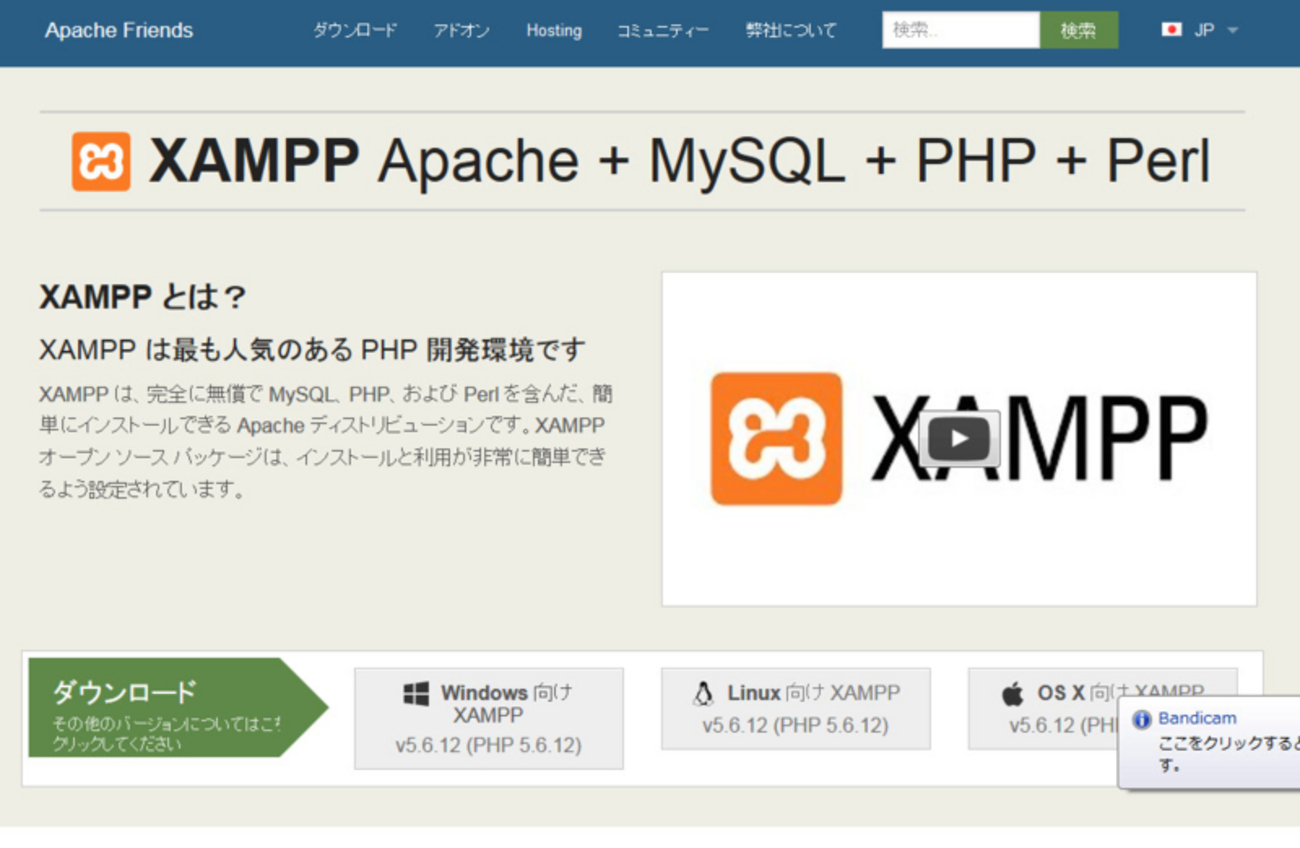
Task: Click the orange XAMPP logo in header
Action: (101, 161)
